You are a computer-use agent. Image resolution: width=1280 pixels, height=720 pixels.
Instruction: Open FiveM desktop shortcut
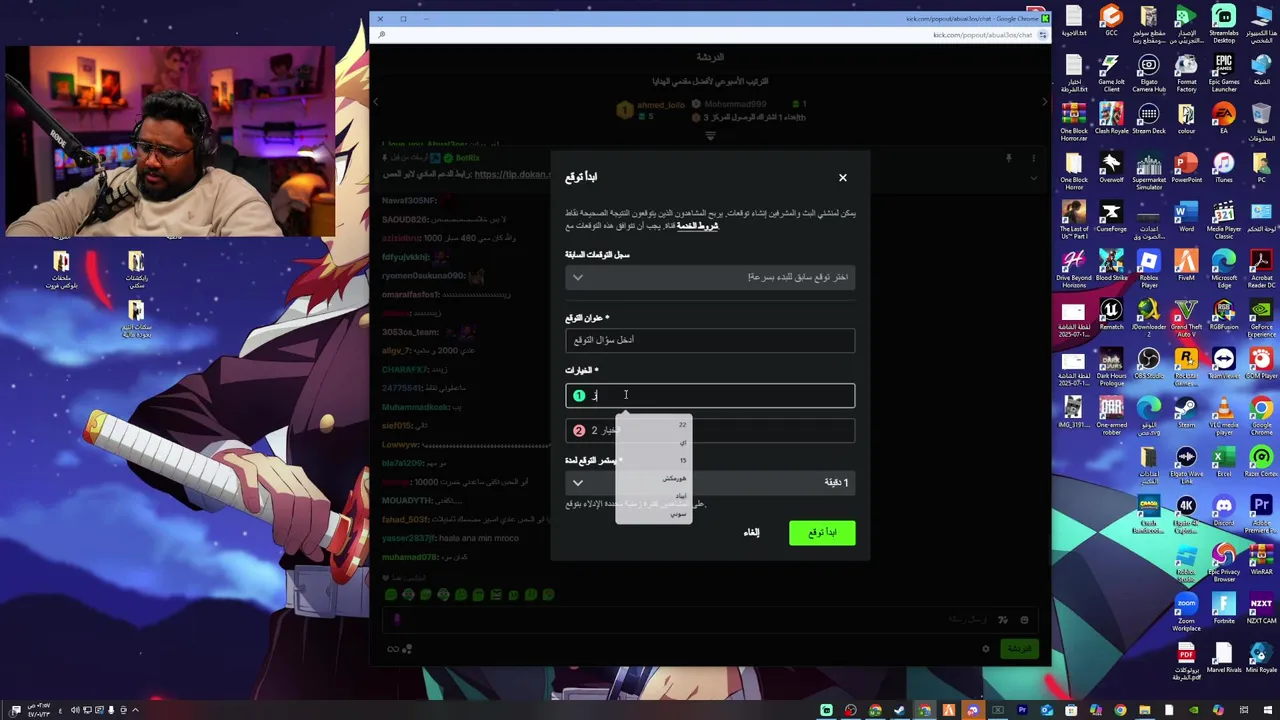(1186, 265)
